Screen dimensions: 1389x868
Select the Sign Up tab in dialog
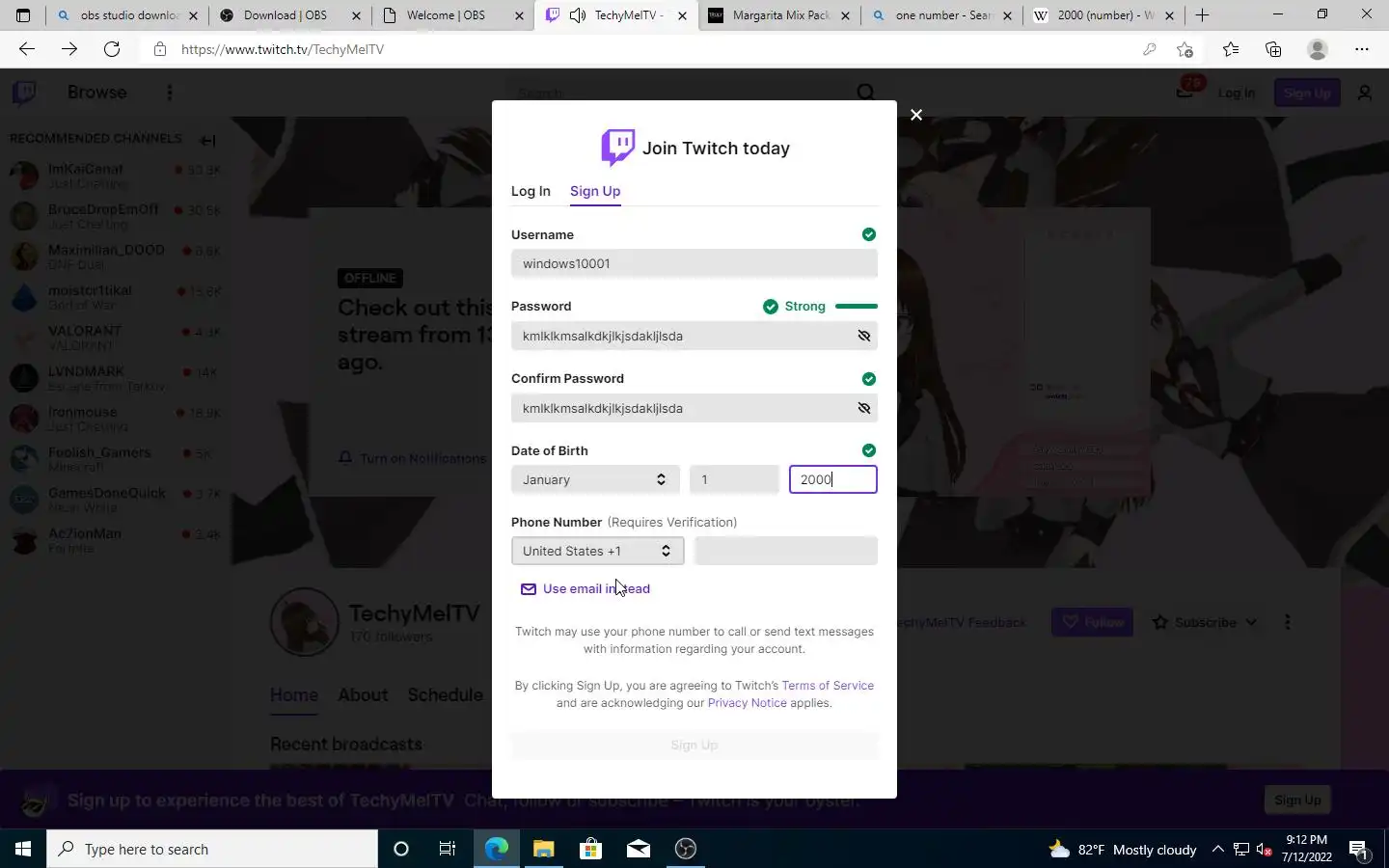(x=595, y=191)
